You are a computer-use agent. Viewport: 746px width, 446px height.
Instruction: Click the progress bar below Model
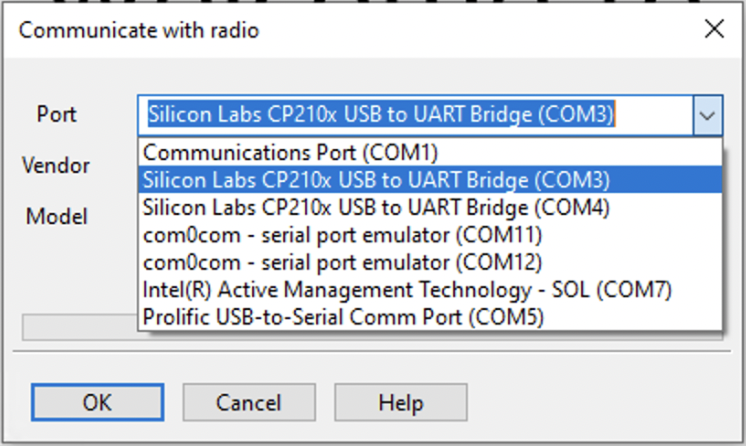click(x=79, y=327)
